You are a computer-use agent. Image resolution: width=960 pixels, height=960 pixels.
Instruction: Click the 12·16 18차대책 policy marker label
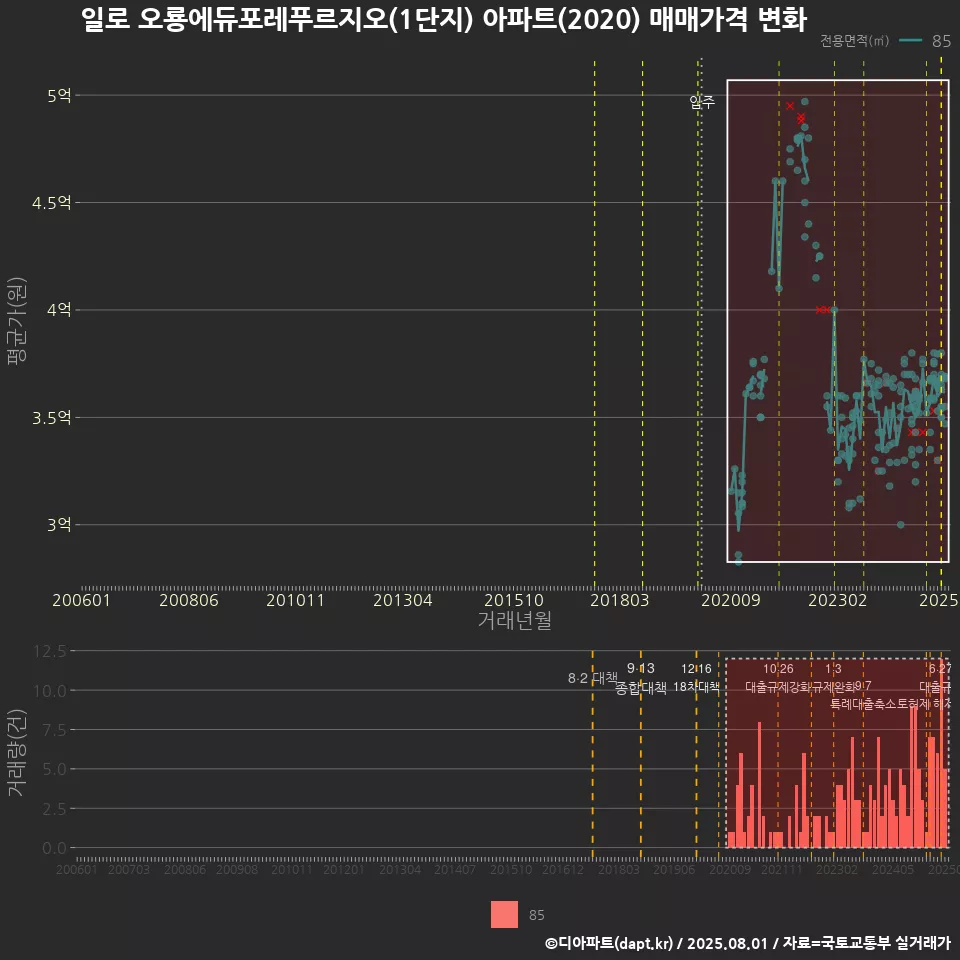pos(696,678)
